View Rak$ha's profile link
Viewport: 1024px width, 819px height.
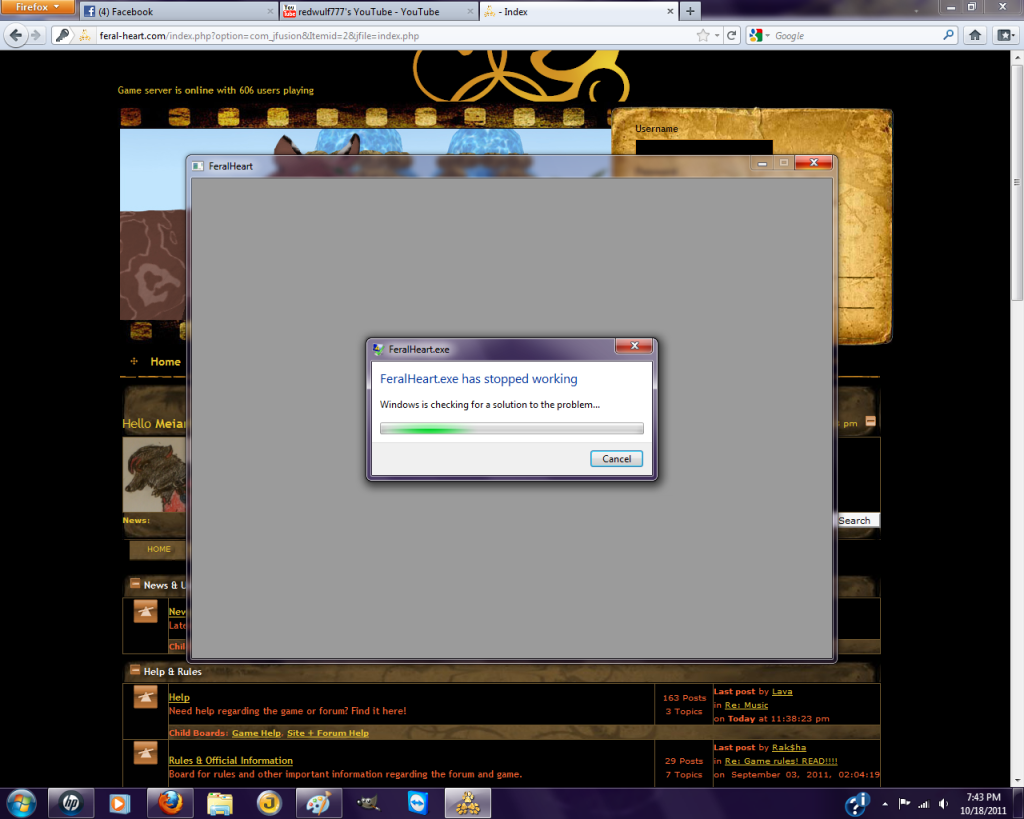pyautogui.click(x=789, y=748)
